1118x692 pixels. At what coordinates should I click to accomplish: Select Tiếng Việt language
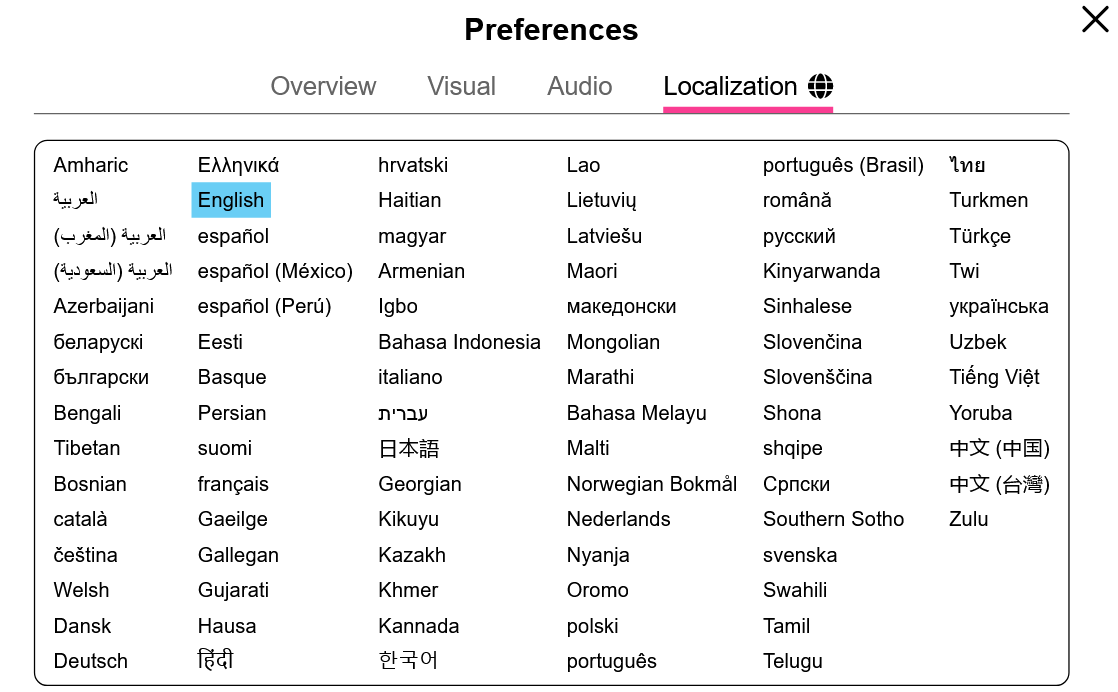(994, 377)
